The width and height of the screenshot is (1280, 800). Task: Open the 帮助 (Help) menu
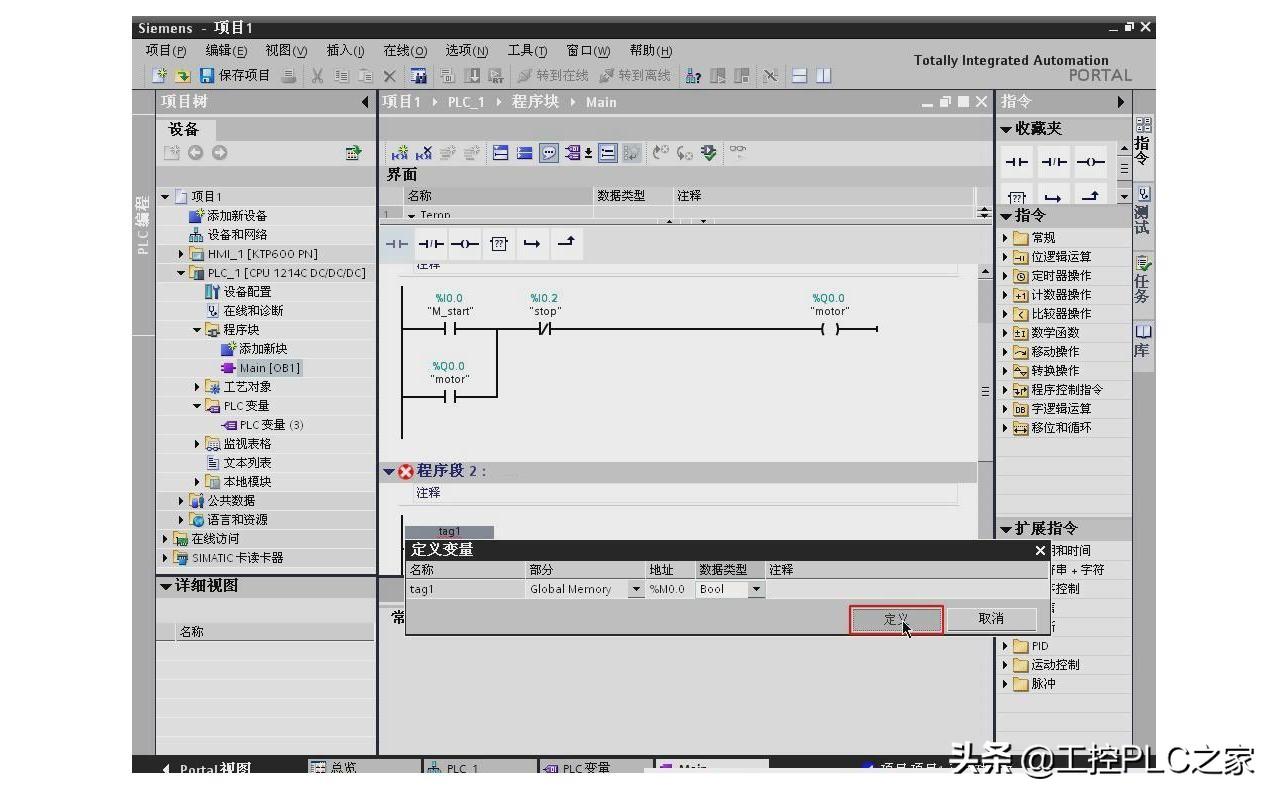point(651,51)
